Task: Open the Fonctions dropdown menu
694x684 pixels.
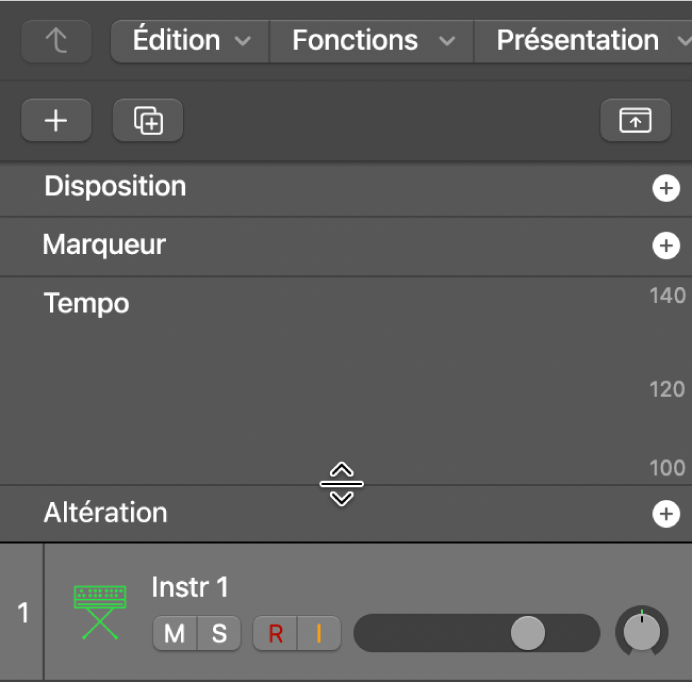Action: point(371,41)
